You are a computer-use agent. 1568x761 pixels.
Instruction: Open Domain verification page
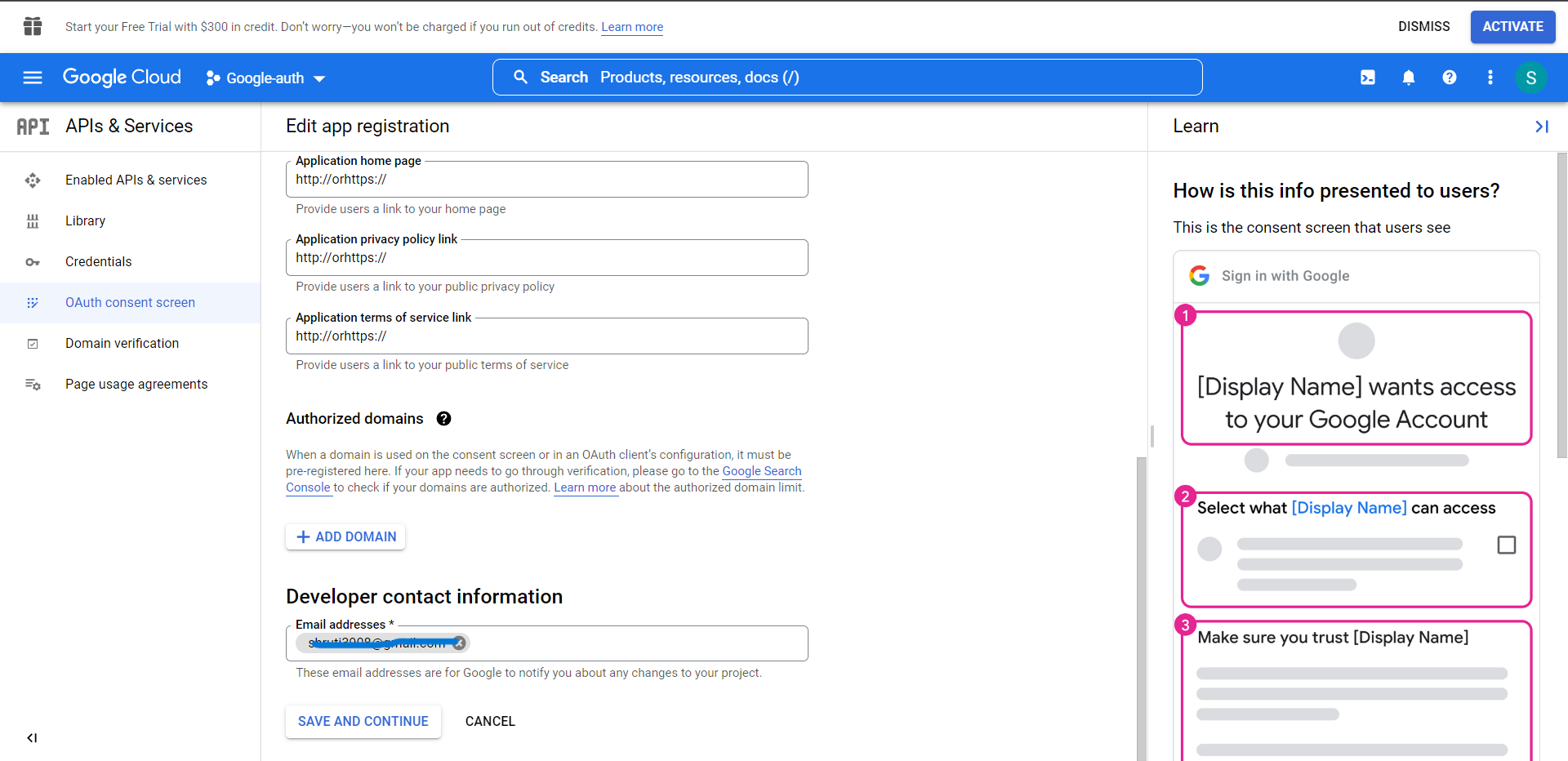pos(122,343)
